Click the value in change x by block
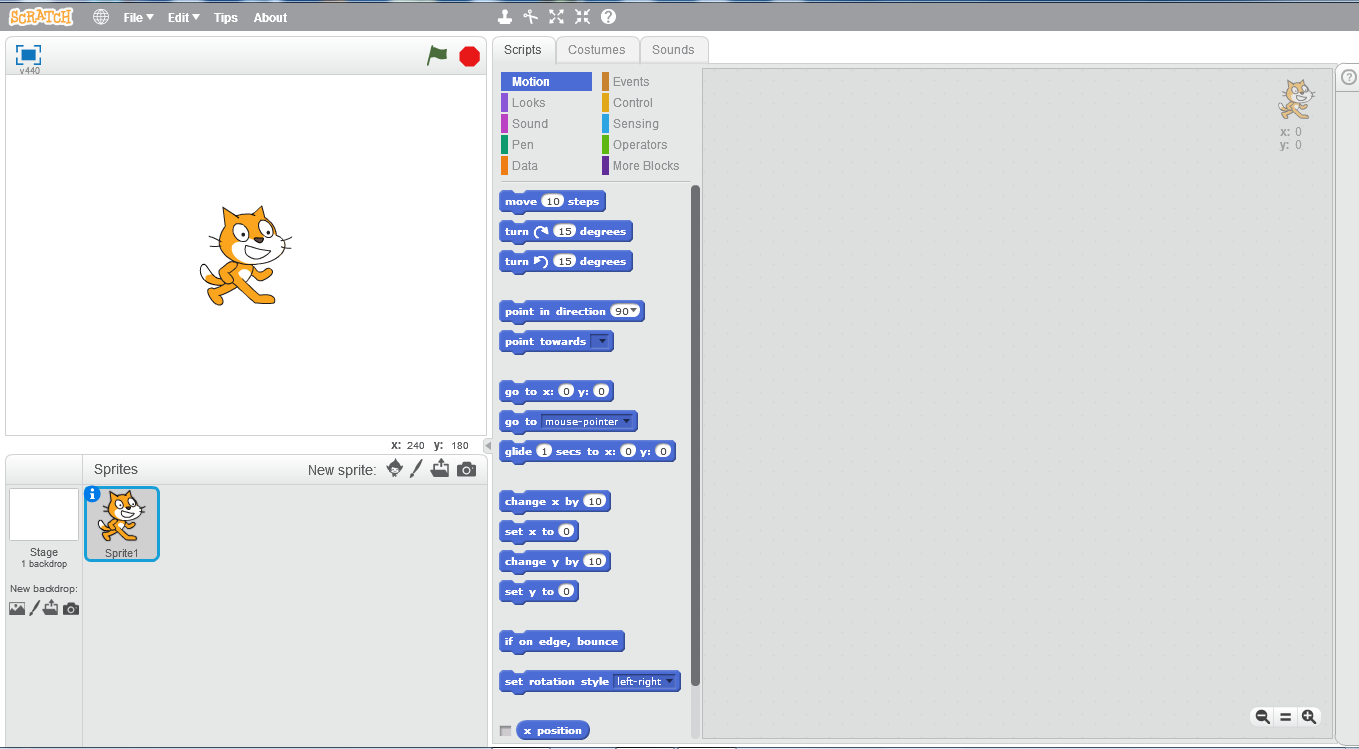 pos(595,502)
